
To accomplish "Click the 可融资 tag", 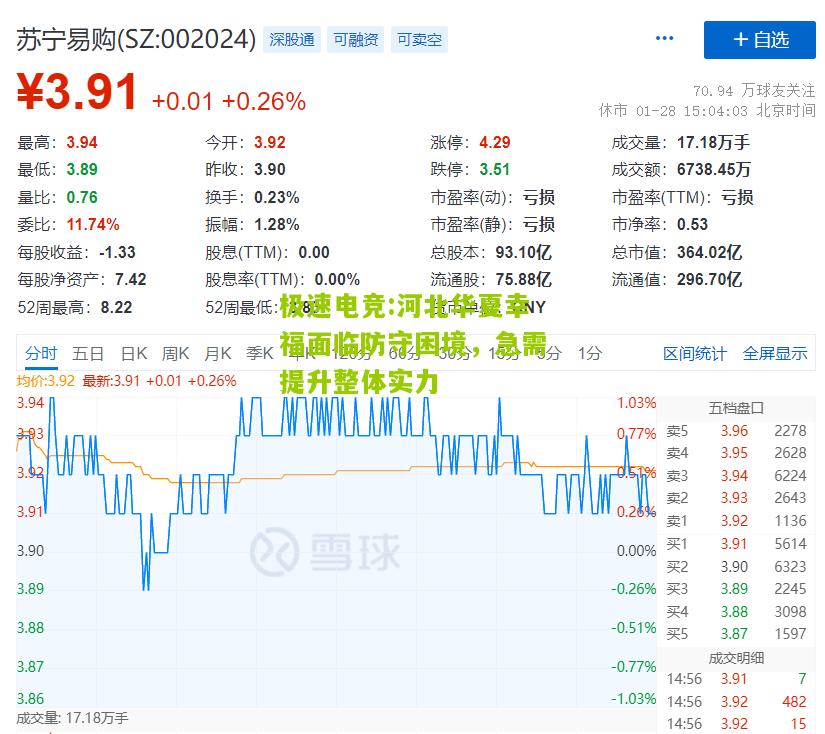I will pyautogui.click(x=356, y=39).
